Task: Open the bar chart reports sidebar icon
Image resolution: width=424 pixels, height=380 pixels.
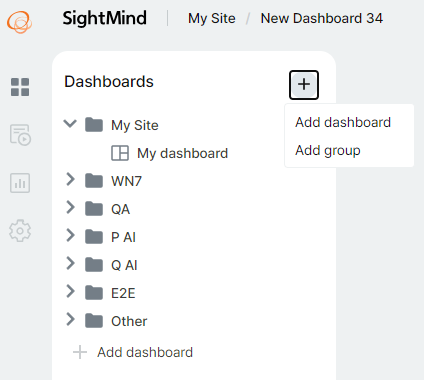Action: 20,183
